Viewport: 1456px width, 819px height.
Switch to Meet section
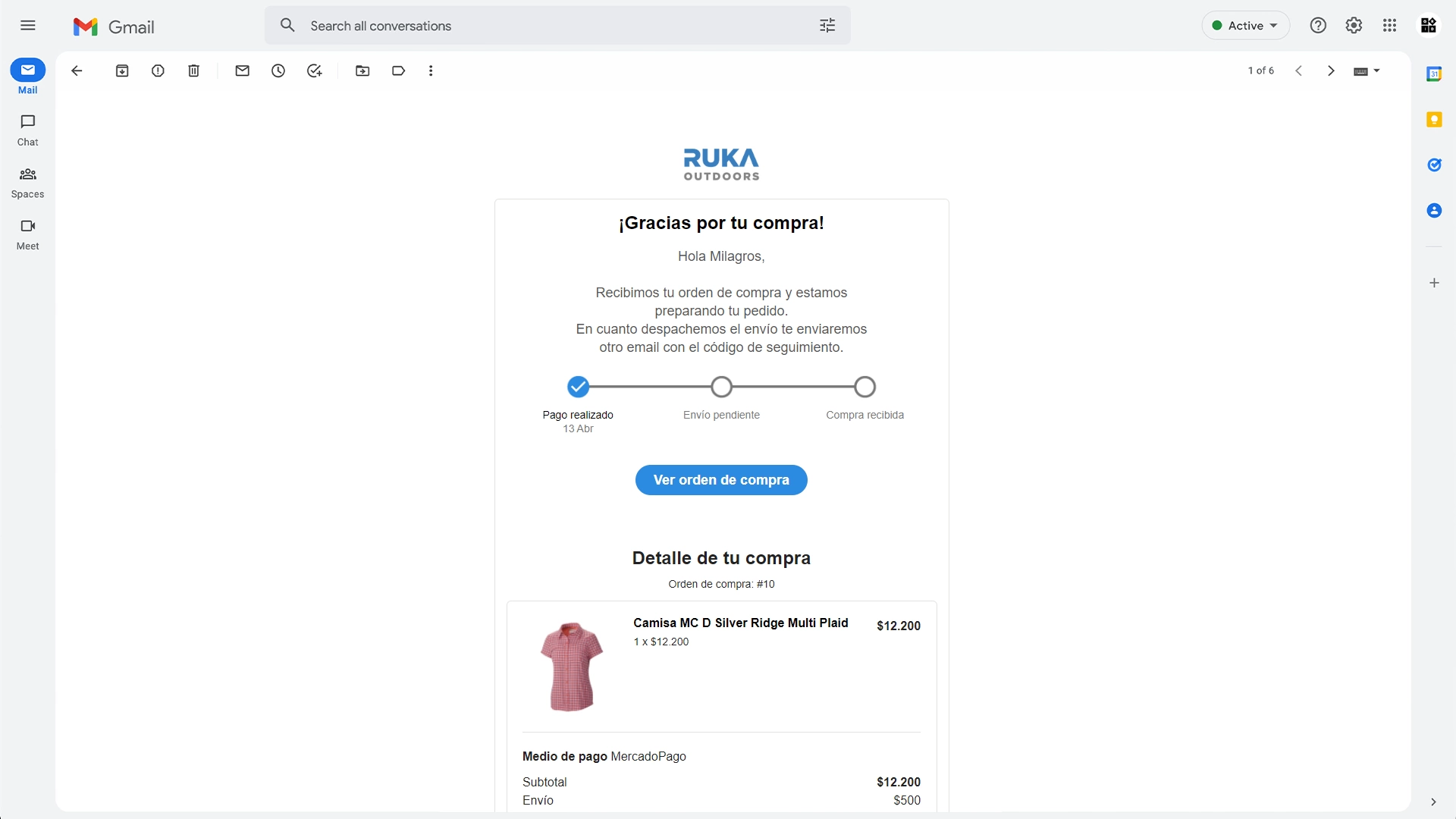pyautogui.click(x=28, y=234)
